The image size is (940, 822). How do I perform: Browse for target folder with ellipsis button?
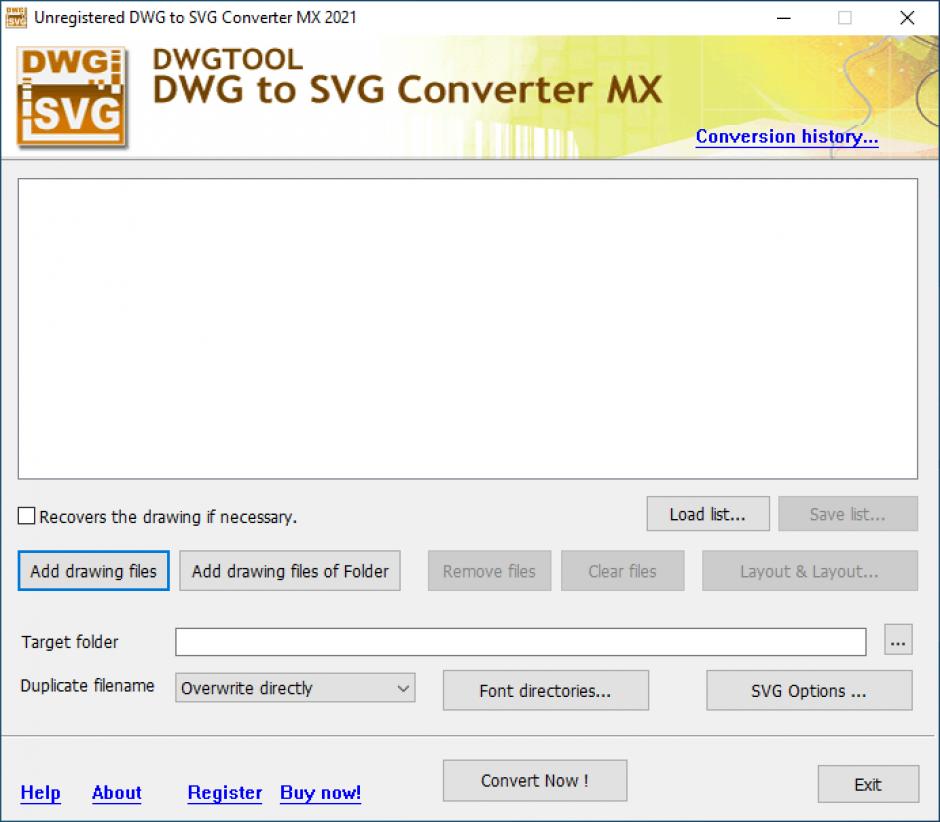pyautogui.click(x=898, y=639)
